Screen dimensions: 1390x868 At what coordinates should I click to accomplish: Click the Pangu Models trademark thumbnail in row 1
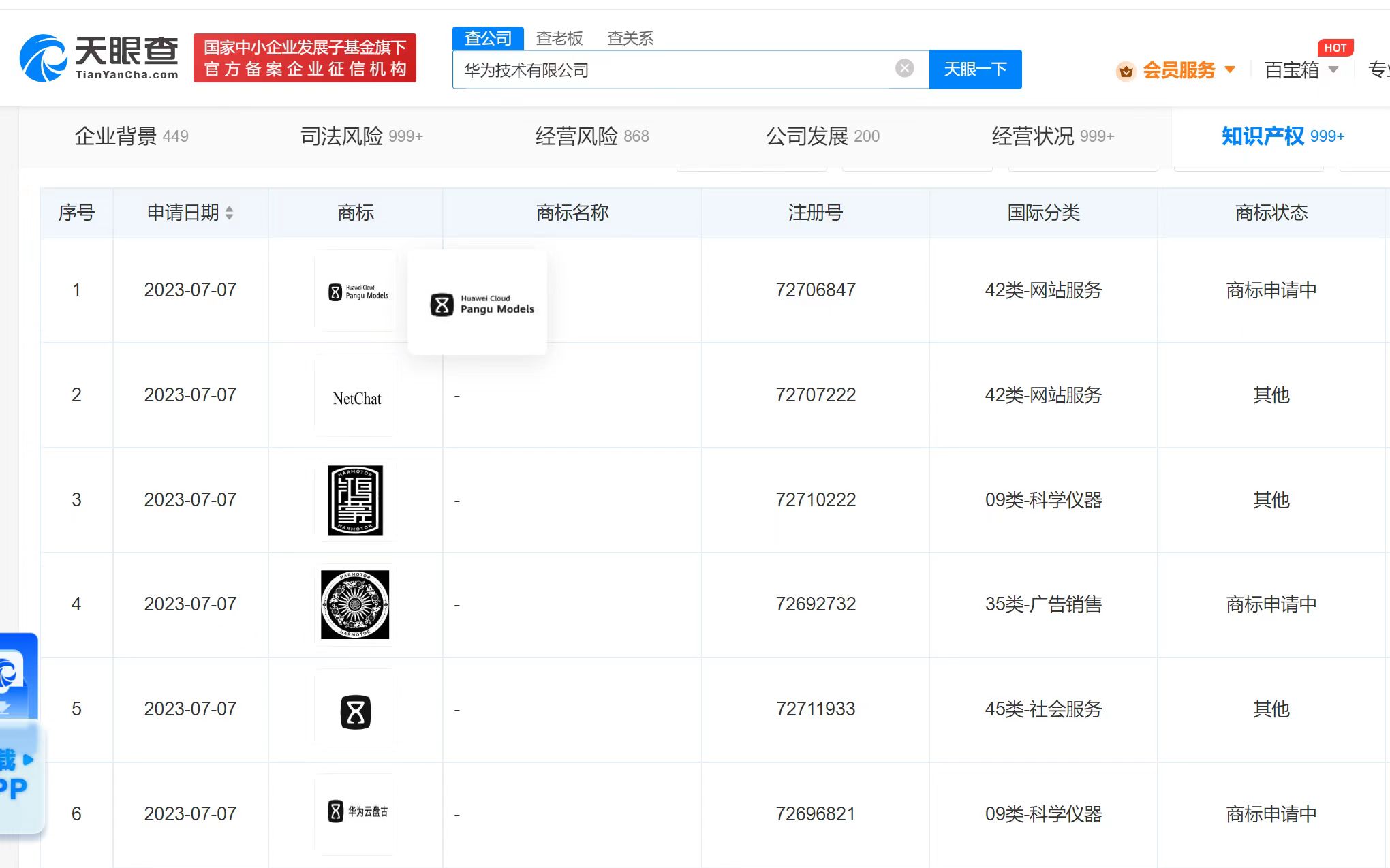point(356,291)
